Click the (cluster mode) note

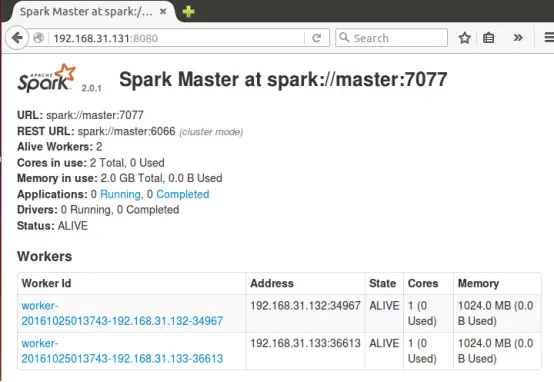point(211,132)
